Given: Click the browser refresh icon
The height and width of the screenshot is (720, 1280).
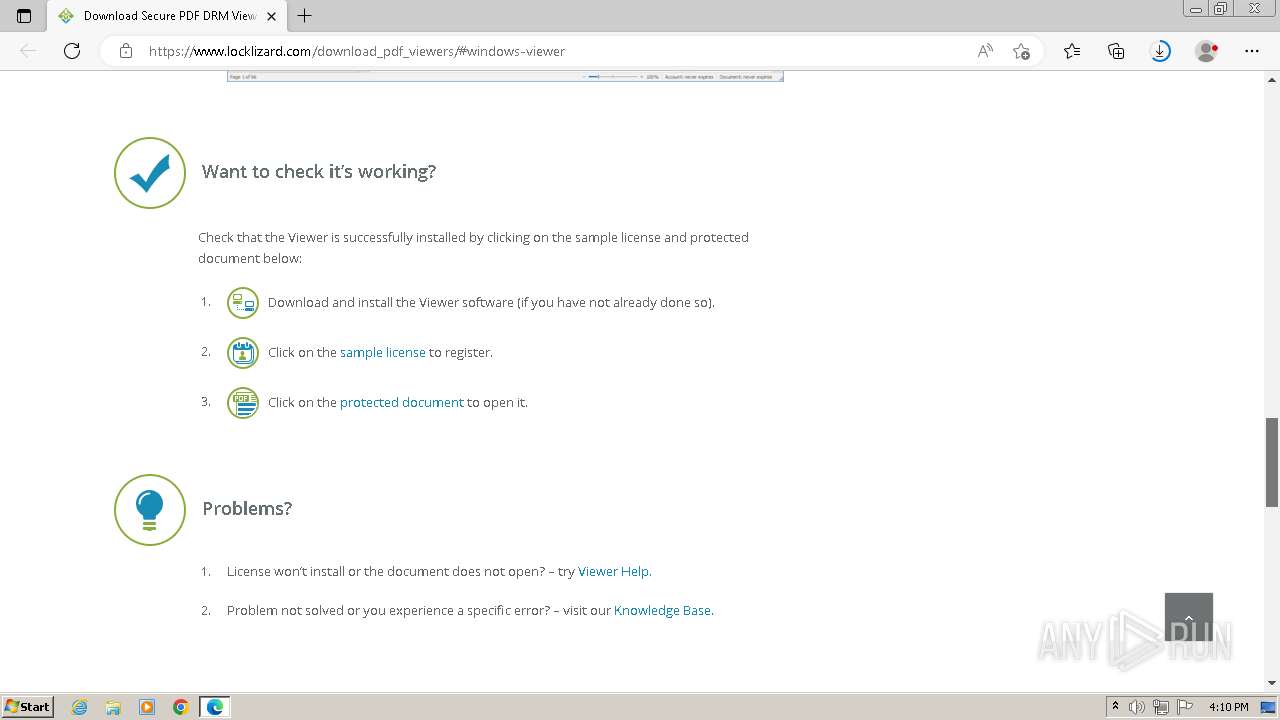Looking at the screenshot, I should 72,51.
